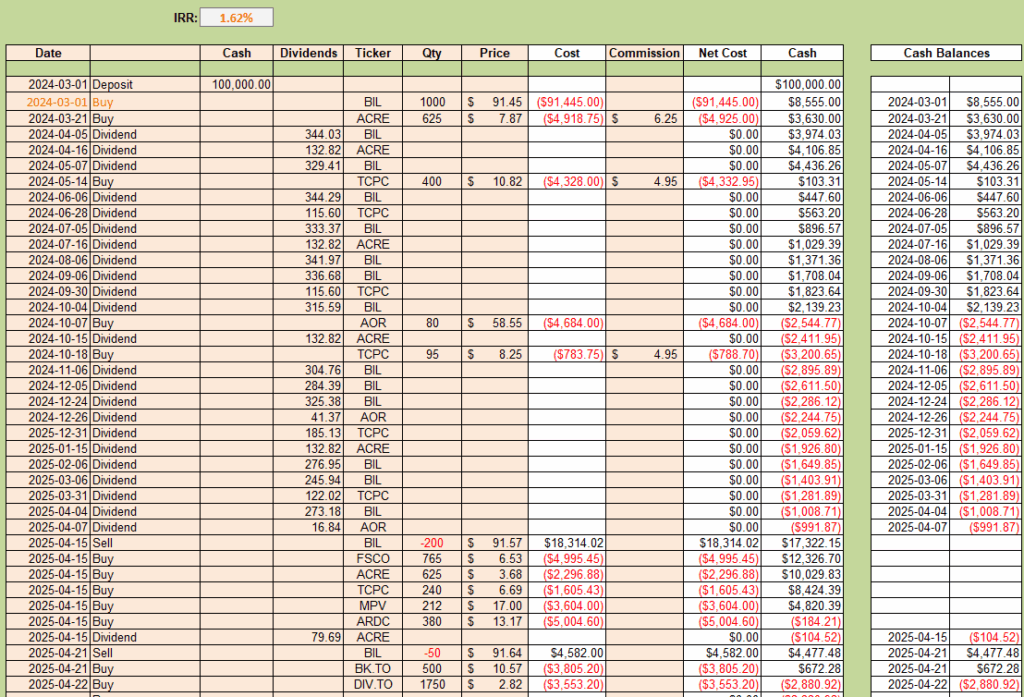1024x697 pixels.
Task: Select the DIV.TO ticker cell
Action: pyautogui.click(x=373, y=685)
